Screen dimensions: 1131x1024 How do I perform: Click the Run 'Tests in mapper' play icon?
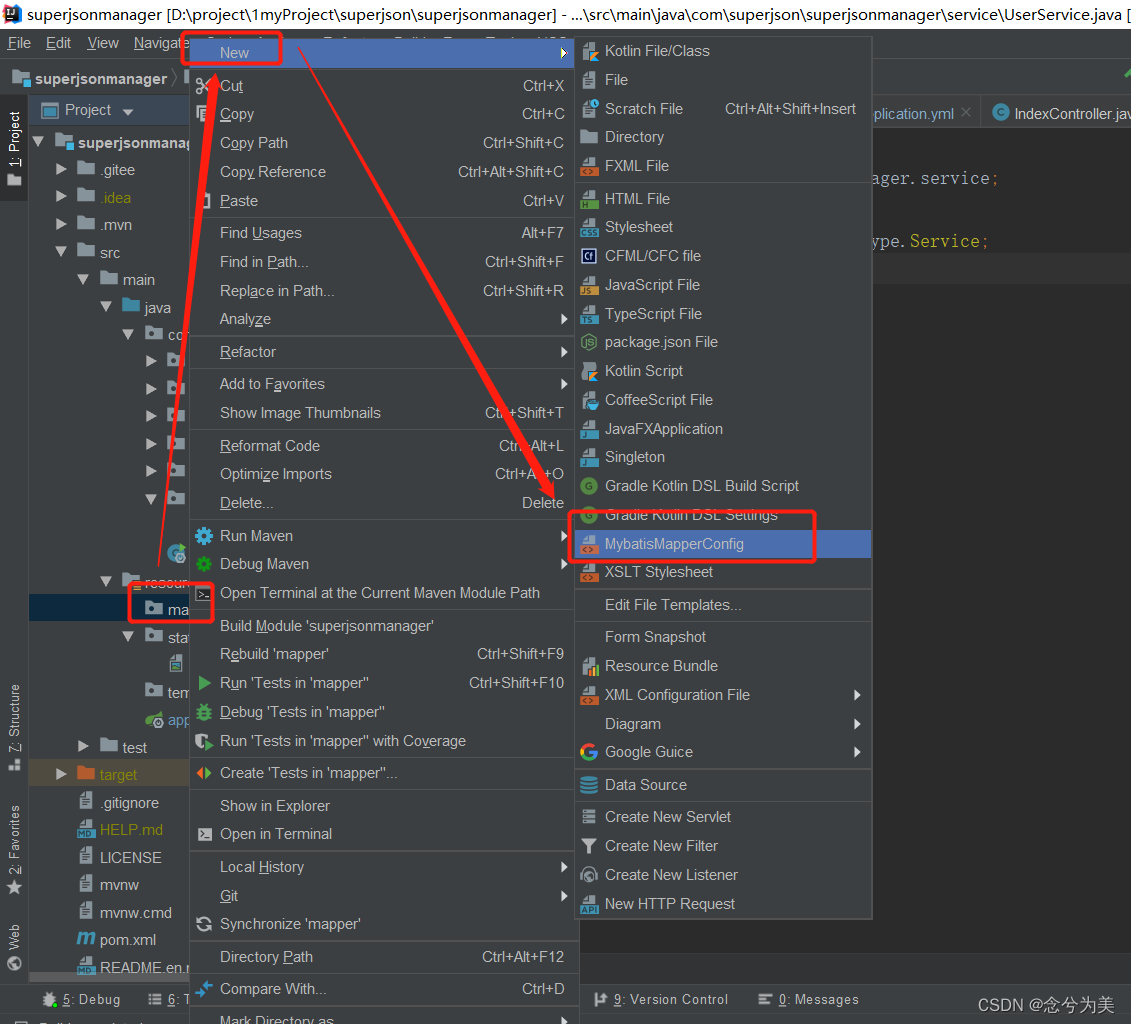click(204, 683)
